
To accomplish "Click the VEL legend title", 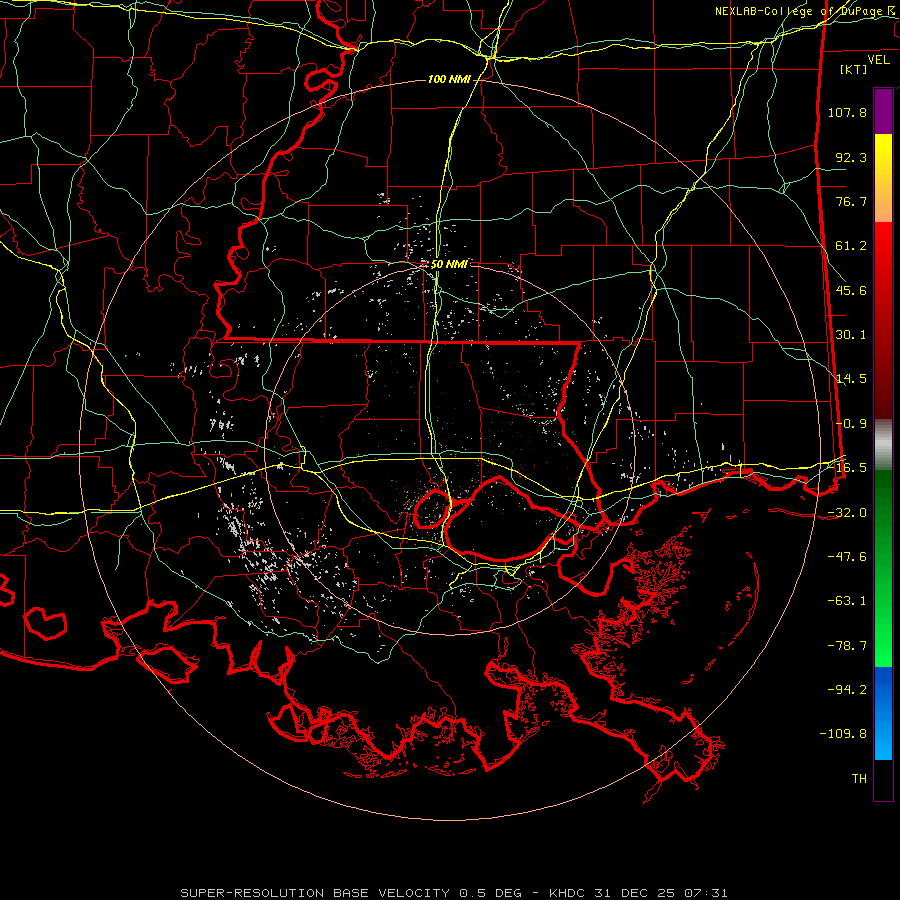I will (878, 60).
